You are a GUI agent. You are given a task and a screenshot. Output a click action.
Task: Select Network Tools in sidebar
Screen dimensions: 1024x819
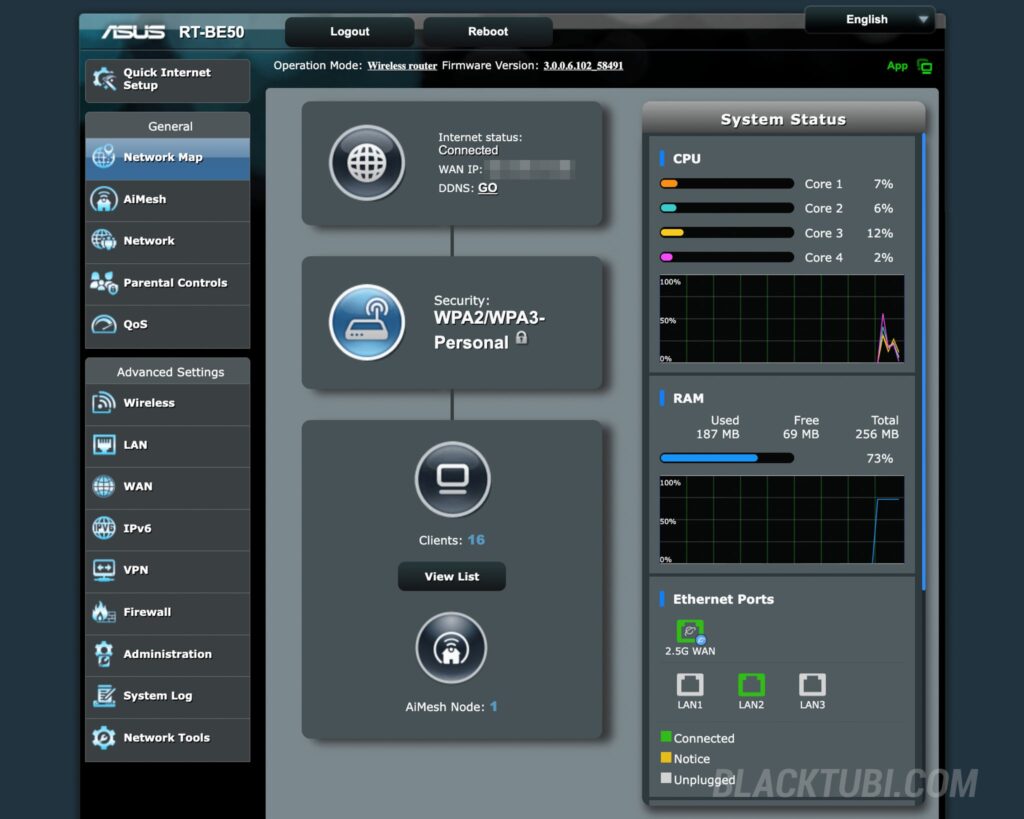pyautogui.click(x=167, y=738)
